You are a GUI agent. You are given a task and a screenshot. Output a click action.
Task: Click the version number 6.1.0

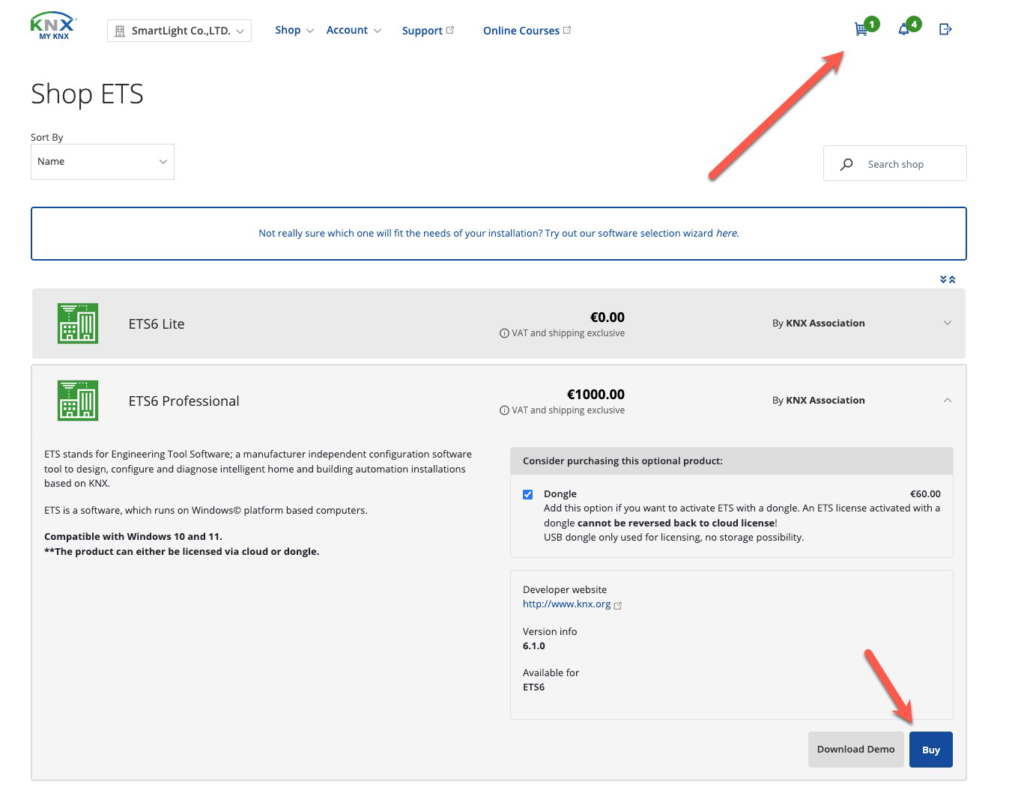point(534,646)
